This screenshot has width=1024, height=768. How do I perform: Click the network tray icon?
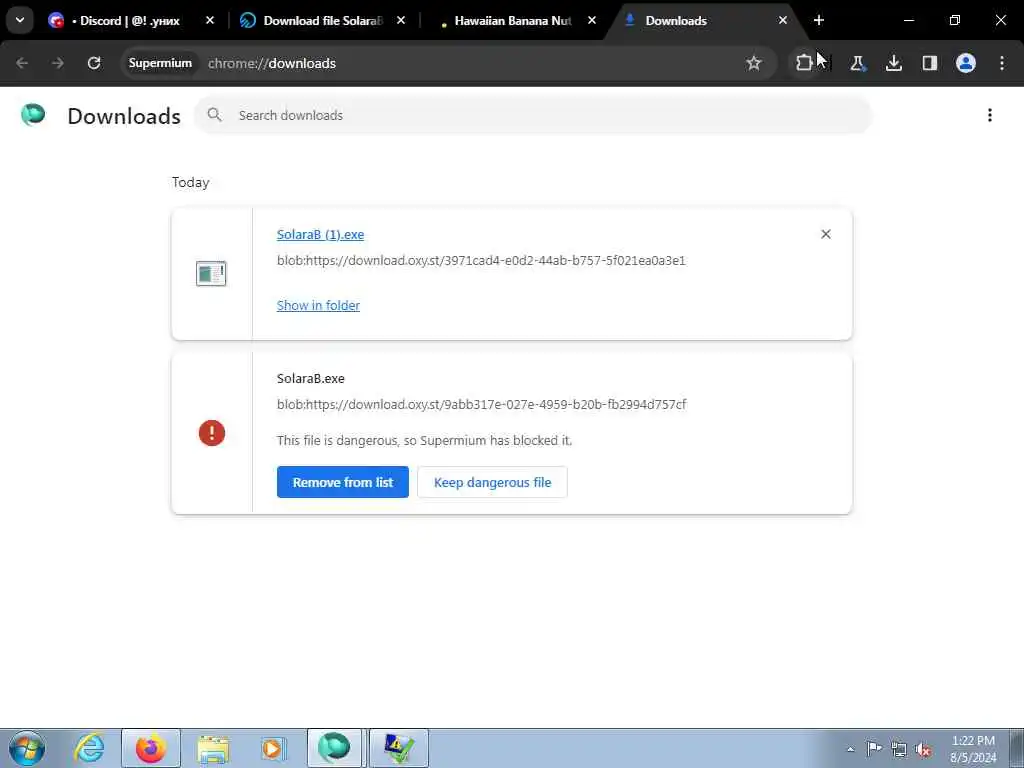899,749
